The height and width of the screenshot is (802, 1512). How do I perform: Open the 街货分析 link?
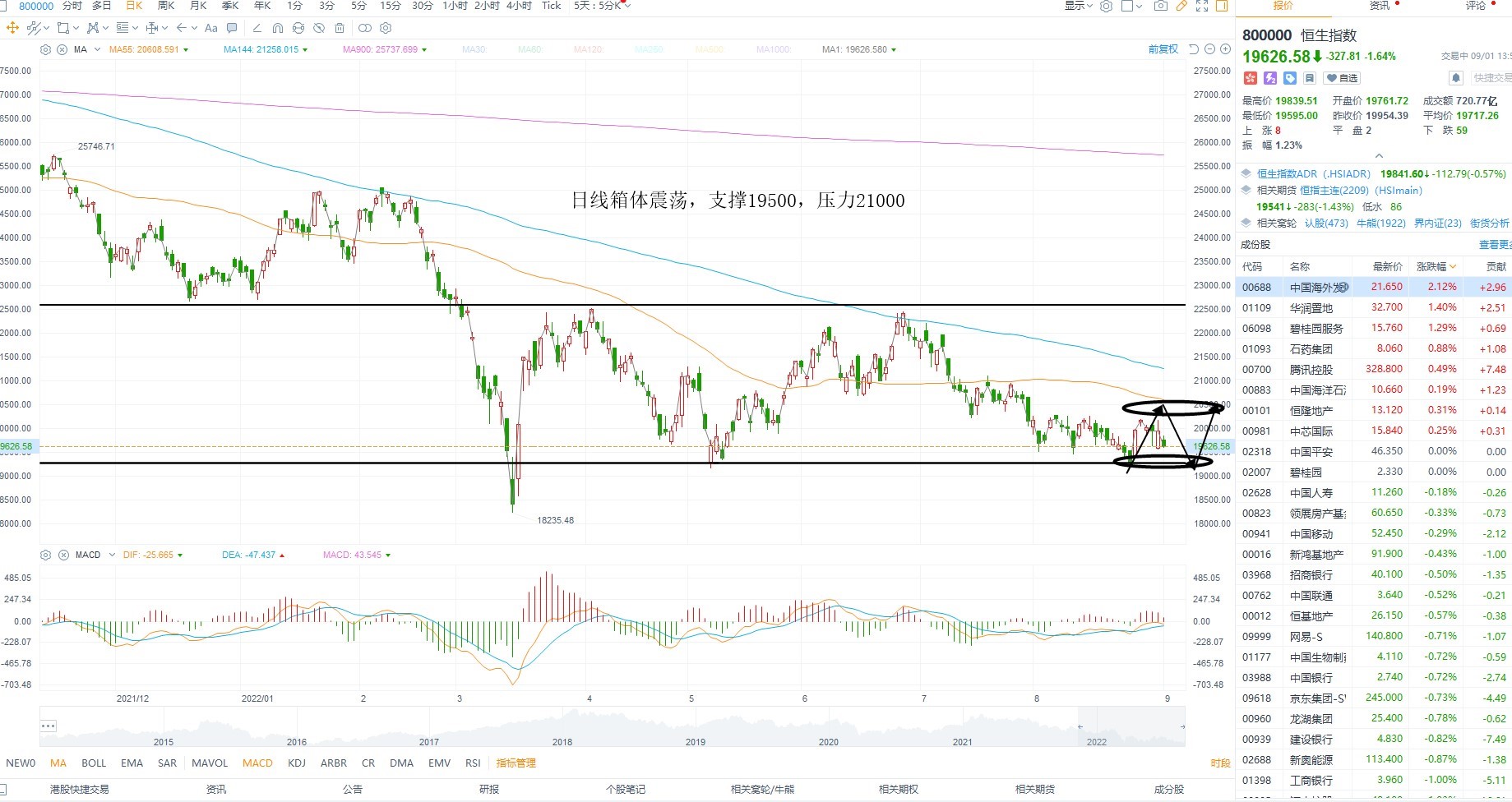point(1490,224)
